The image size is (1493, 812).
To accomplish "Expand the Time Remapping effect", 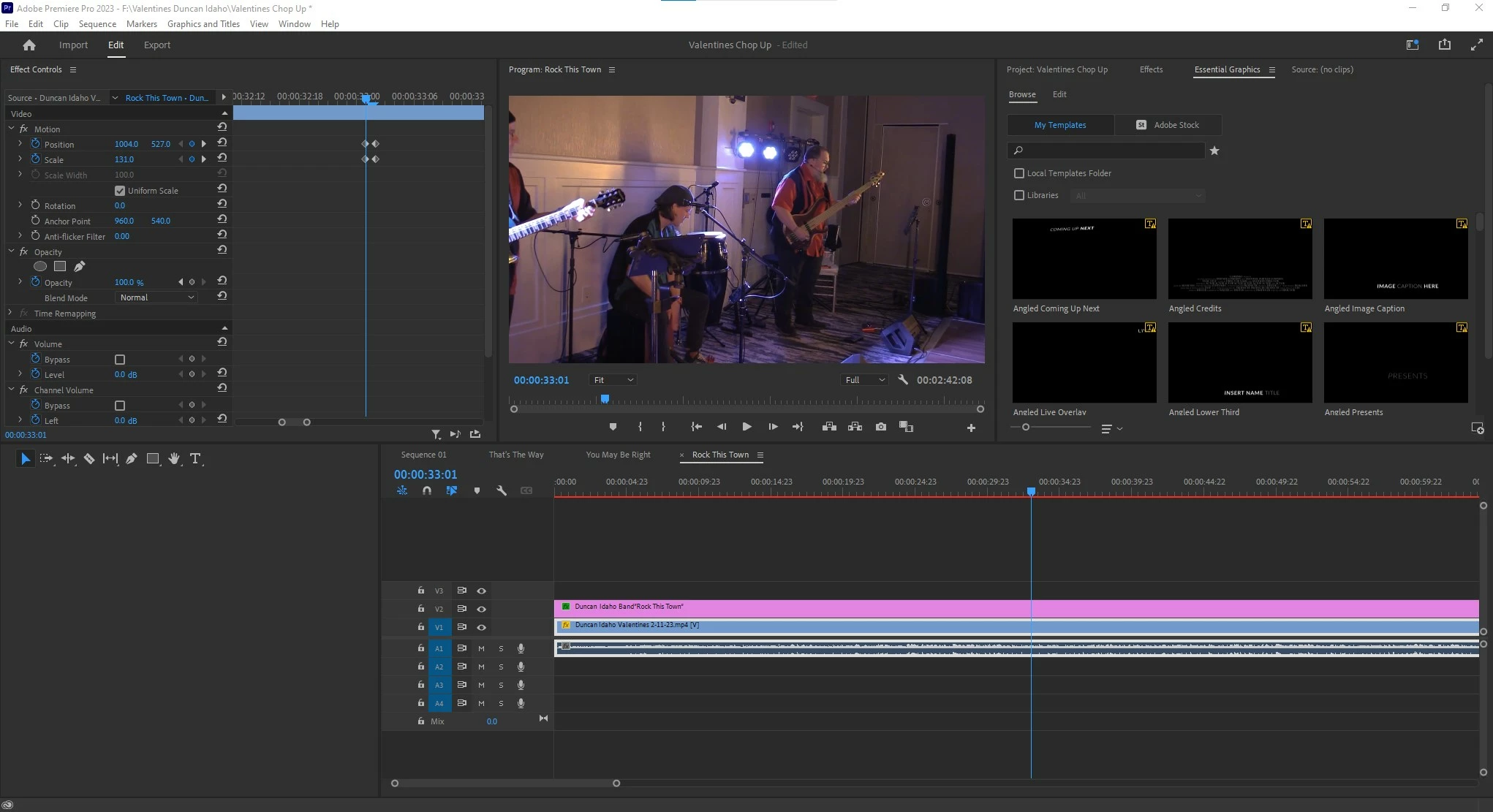I will pos(10,313).
